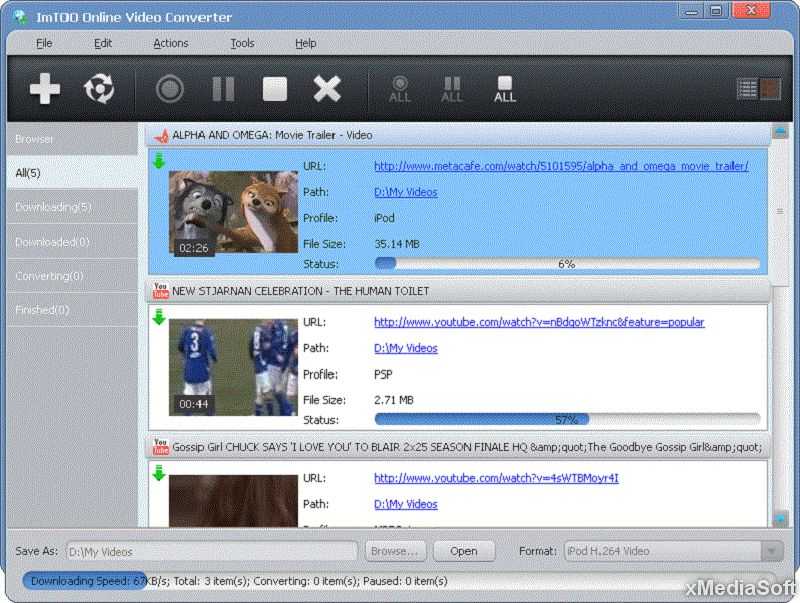Click the scroll down arrow of the task list
Image resolution: width=800 pixels, height=603 pixels.
pos(780,519)
